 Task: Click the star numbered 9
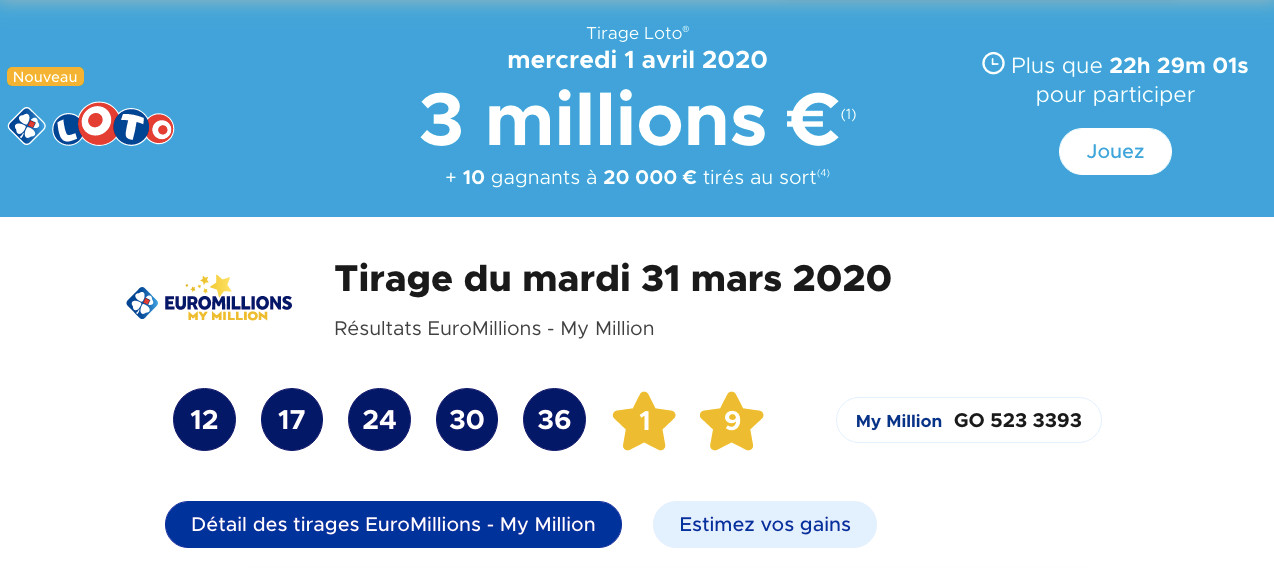(x=731, y=421)
